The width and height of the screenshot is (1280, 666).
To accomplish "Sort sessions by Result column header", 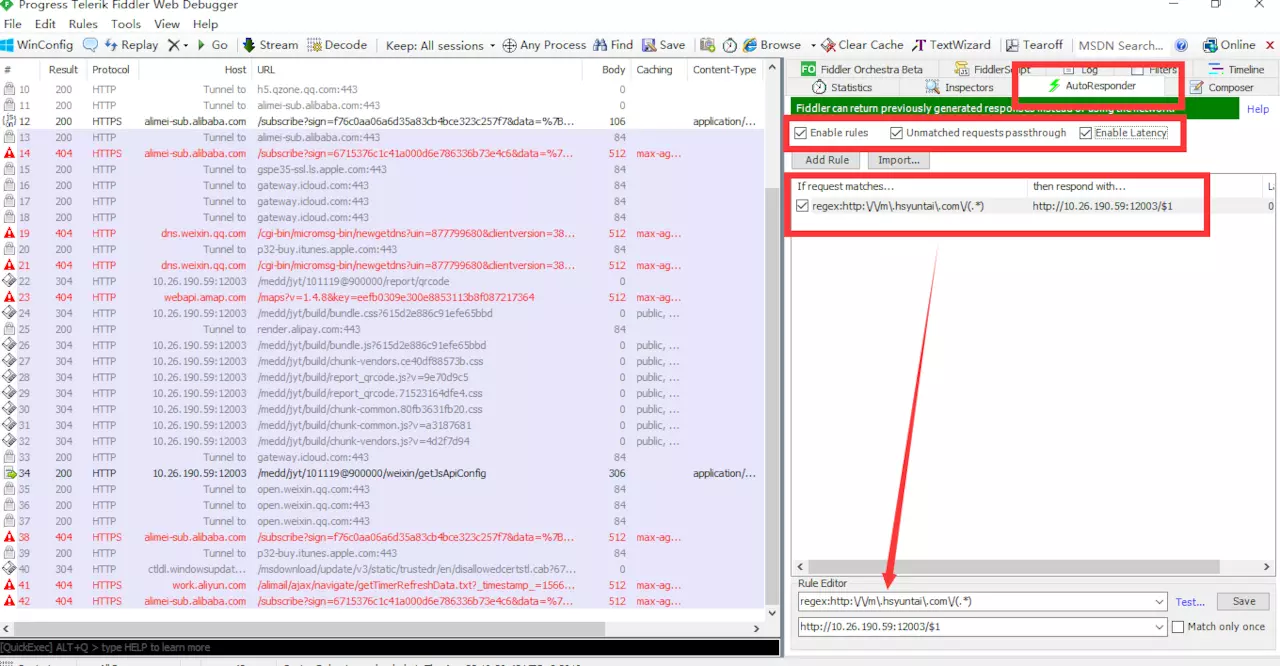I will [x=63, y=70].
